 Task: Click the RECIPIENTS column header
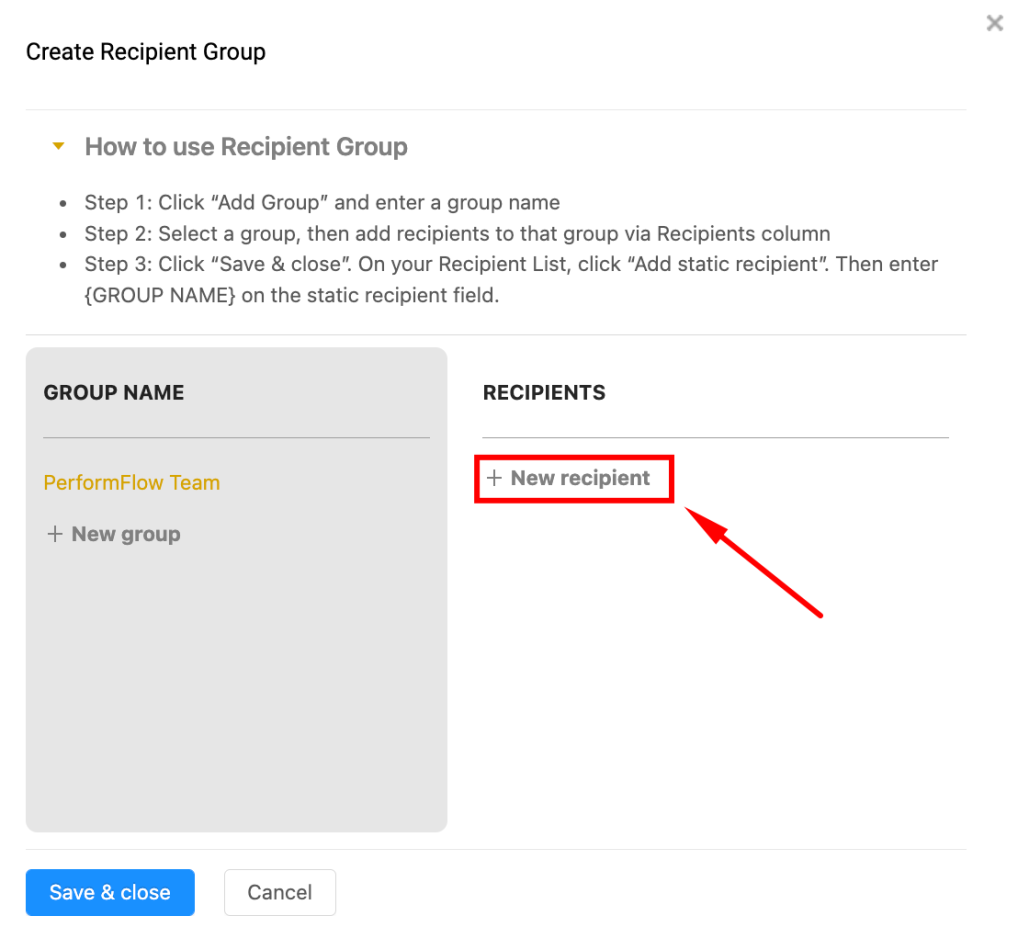tap(544, 392)
